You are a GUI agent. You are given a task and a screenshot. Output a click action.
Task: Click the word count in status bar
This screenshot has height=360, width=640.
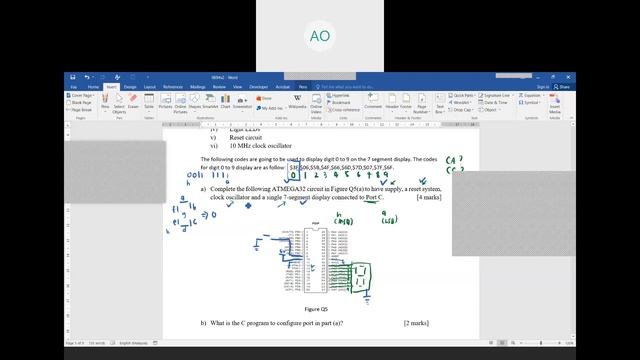(x=97, y=343)
